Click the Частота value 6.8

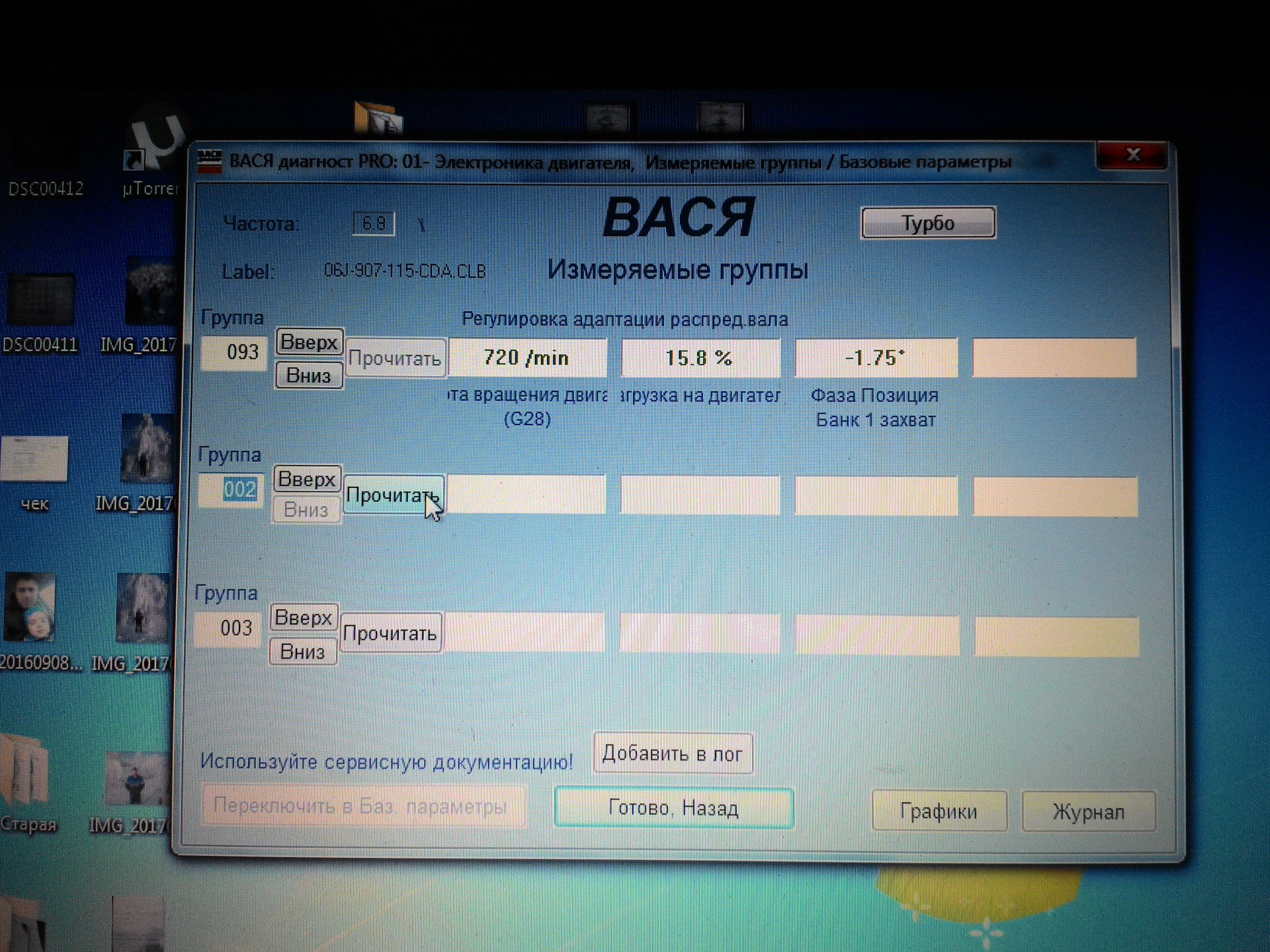pos(374,223)
